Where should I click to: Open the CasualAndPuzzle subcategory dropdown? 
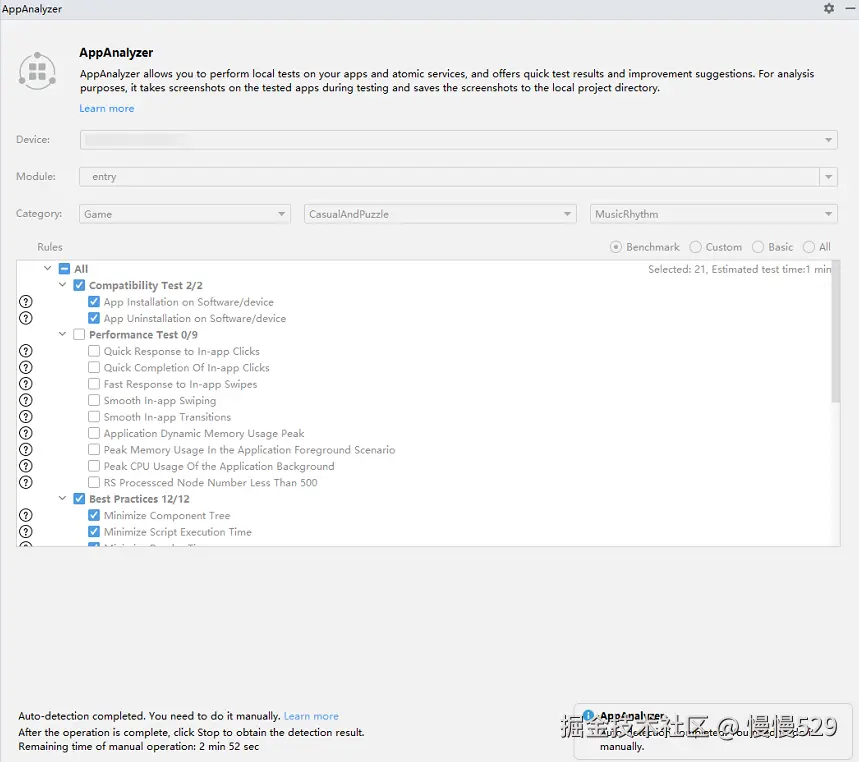(x=440, y=214)
